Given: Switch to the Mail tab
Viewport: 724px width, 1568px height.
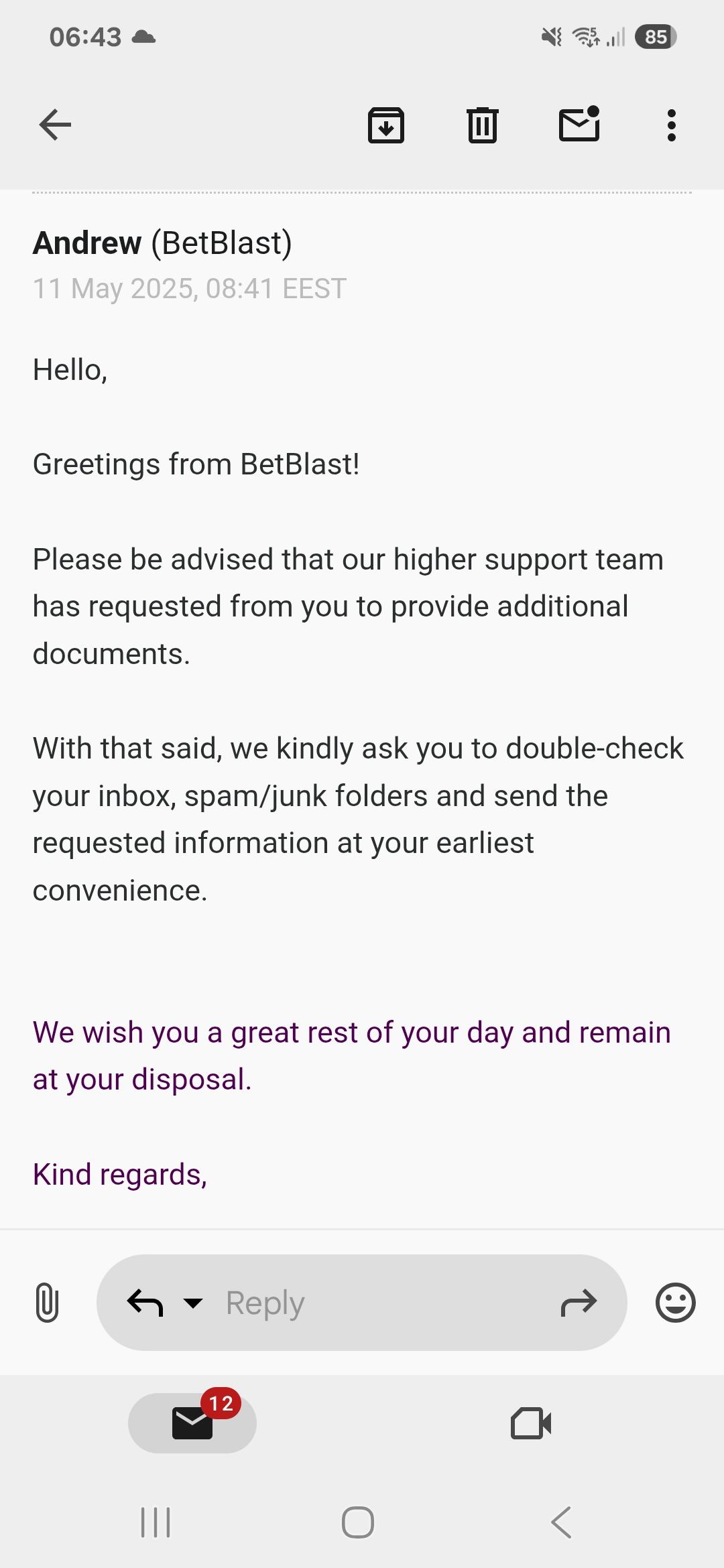Looking at the screenshot, I should click(192, 1423).
